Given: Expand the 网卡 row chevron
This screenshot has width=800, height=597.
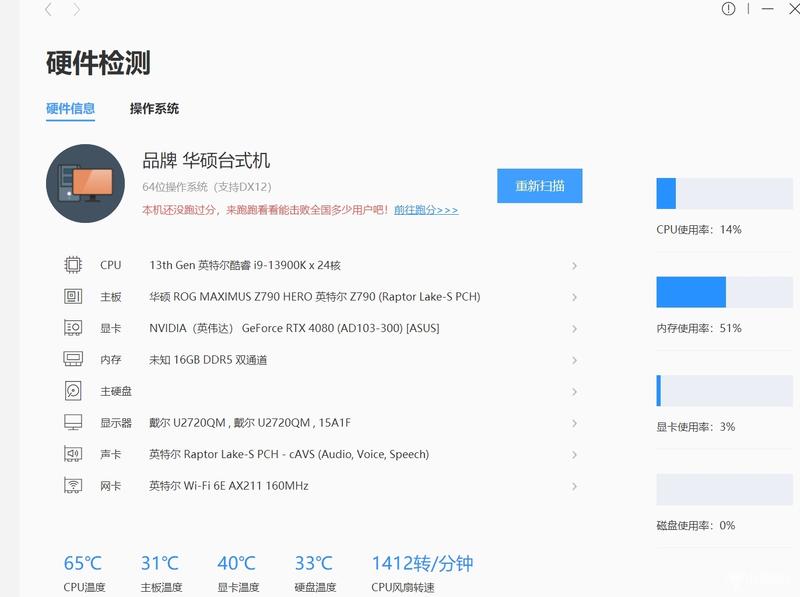Looking at the screenshot, I should point(574,486).
